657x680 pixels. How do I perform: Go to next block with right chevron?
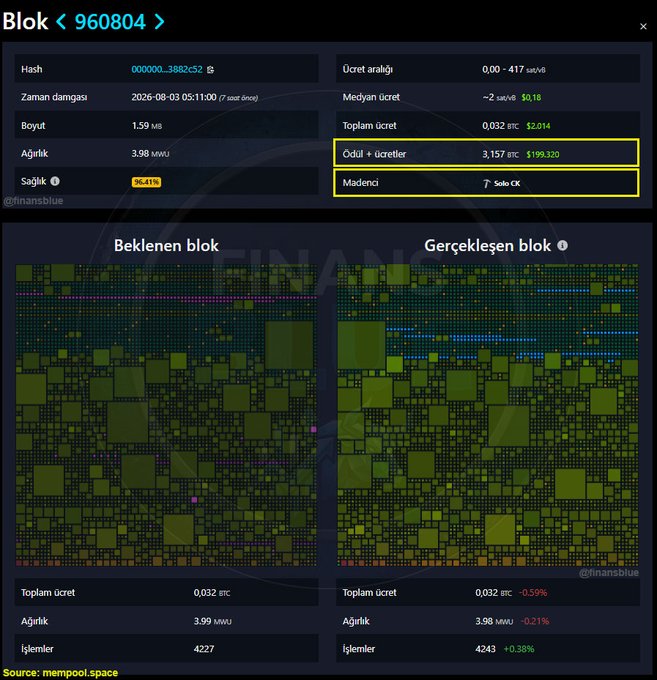tap(160, 22)
